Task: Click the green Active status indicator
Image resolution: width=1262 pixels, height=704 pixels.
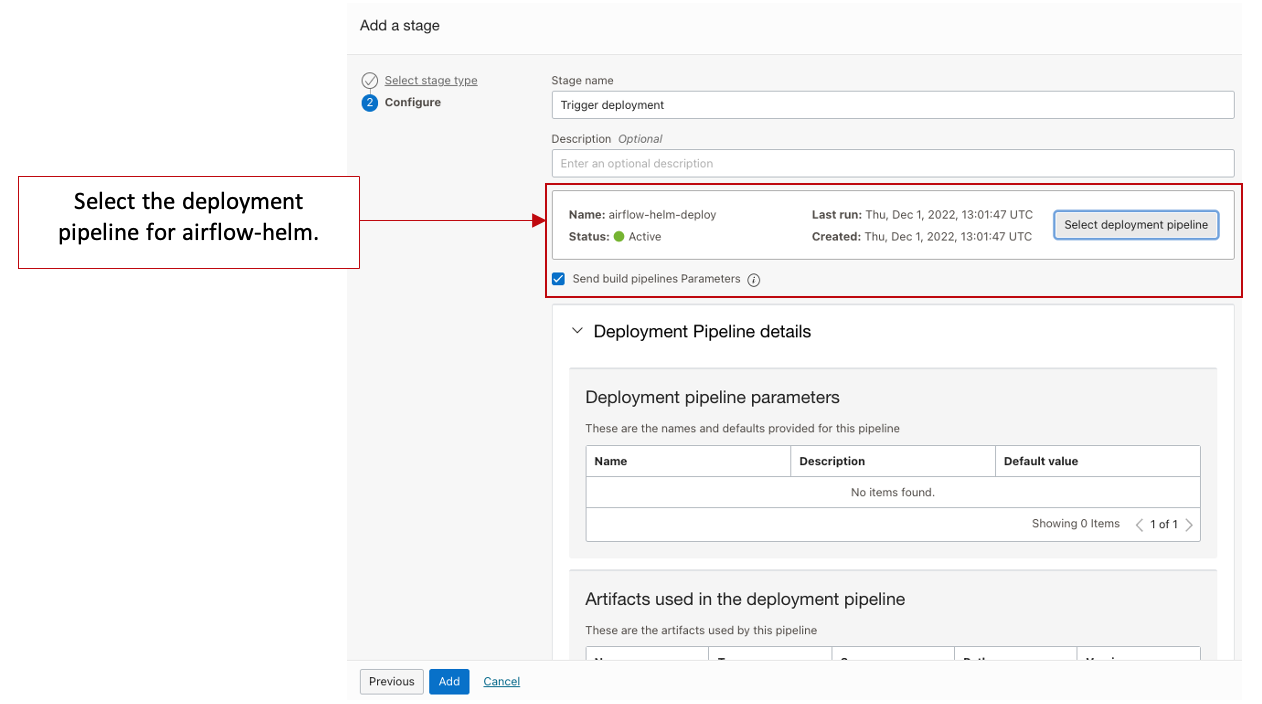Action: [x=619, y=237]
